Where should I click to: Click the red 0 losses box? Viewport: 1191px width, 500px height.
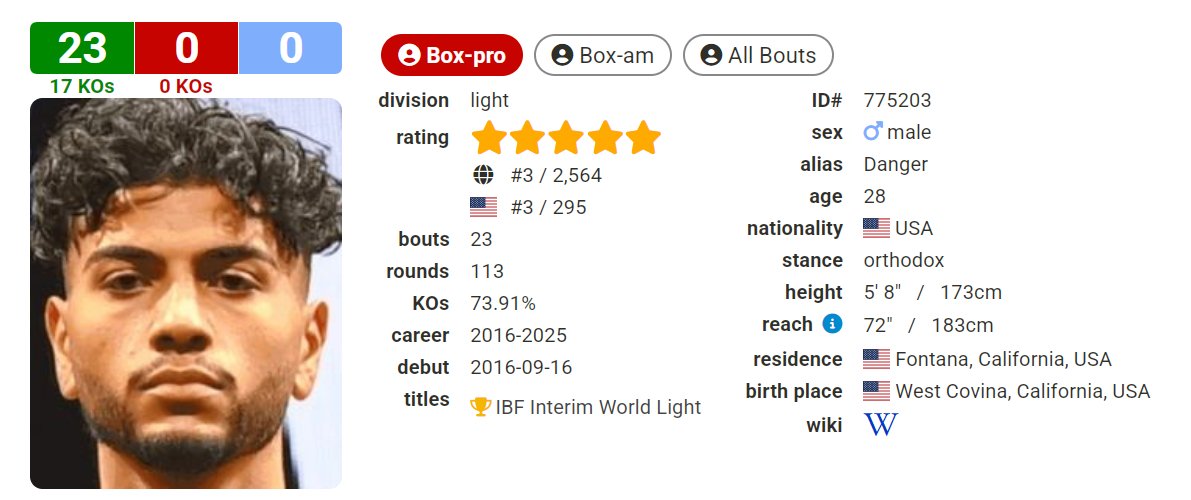[187, 48]
